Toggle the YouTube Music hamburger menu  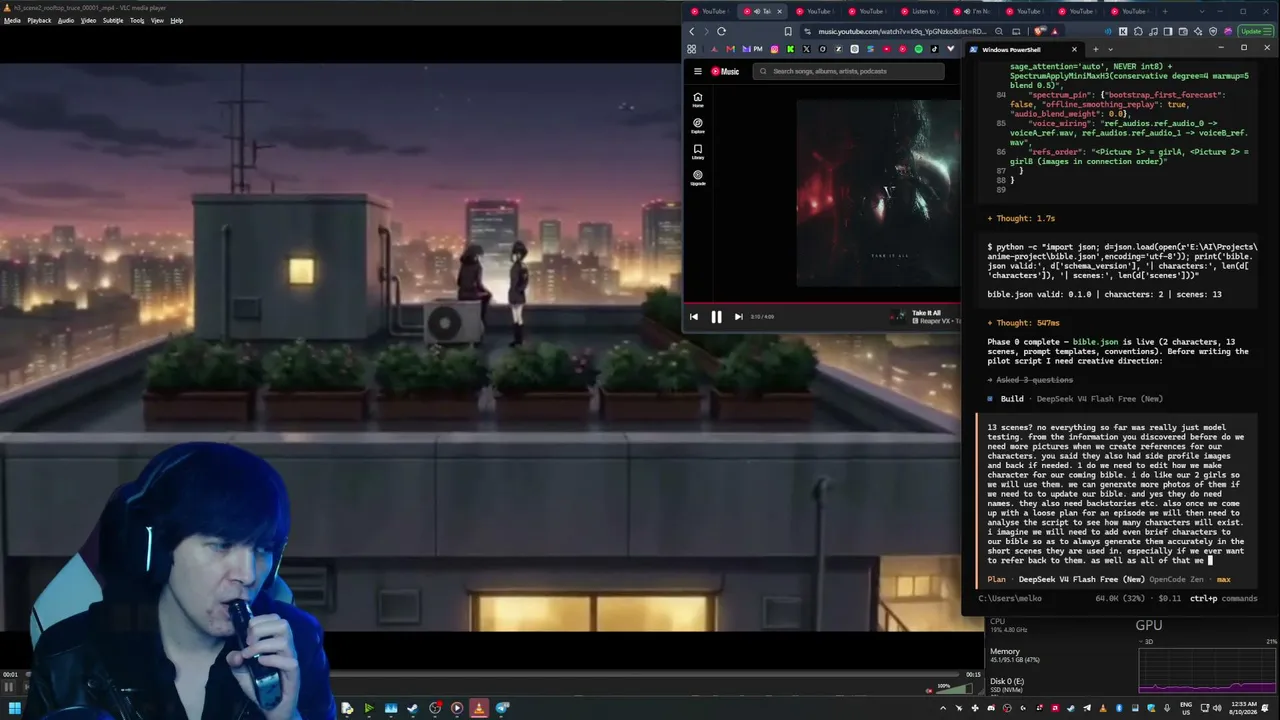click(698, 71)
